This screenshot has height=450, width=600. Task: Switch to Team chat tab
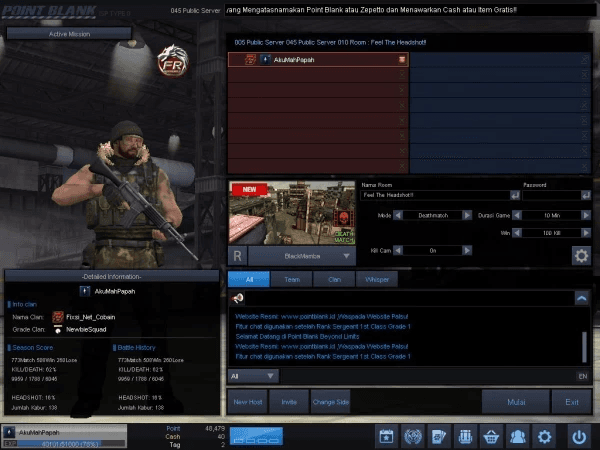[292, 279]
